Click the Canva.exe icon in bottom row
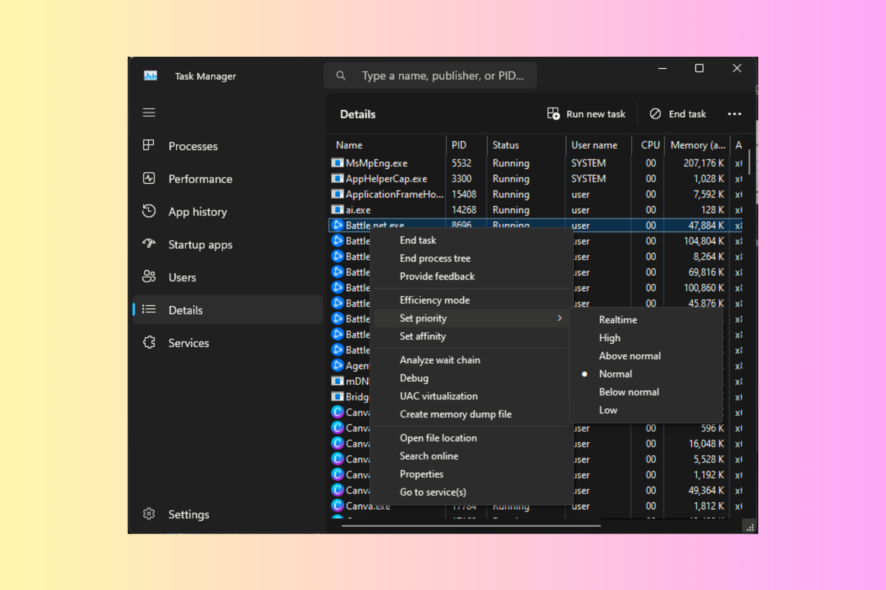Viewport: 886px width, 590px height. [337, 506]
